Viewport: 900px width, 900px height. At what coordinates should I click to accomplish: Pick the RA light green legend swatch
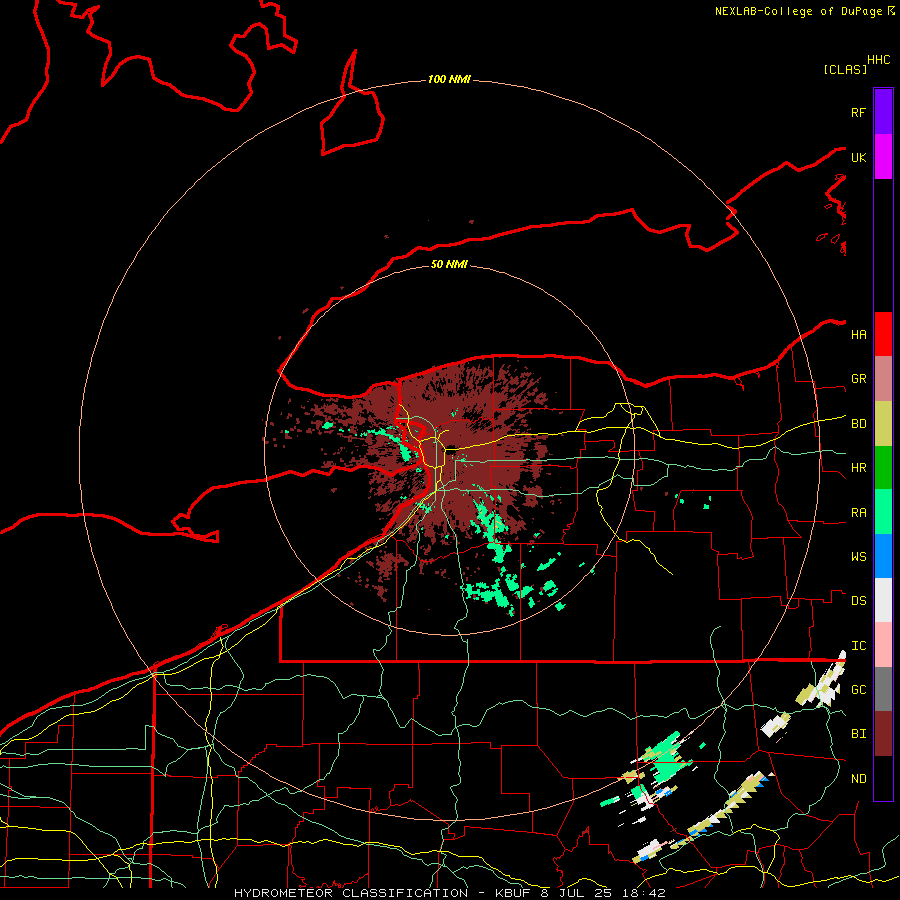pos(883,512)
